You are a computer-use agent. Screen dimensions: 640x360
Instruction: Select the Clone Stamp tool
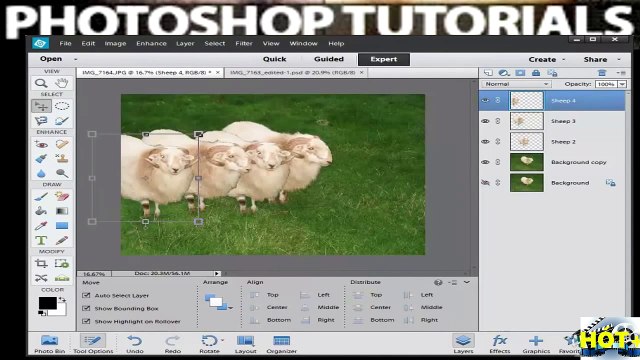pyautogui.click(x=62, y=159)
